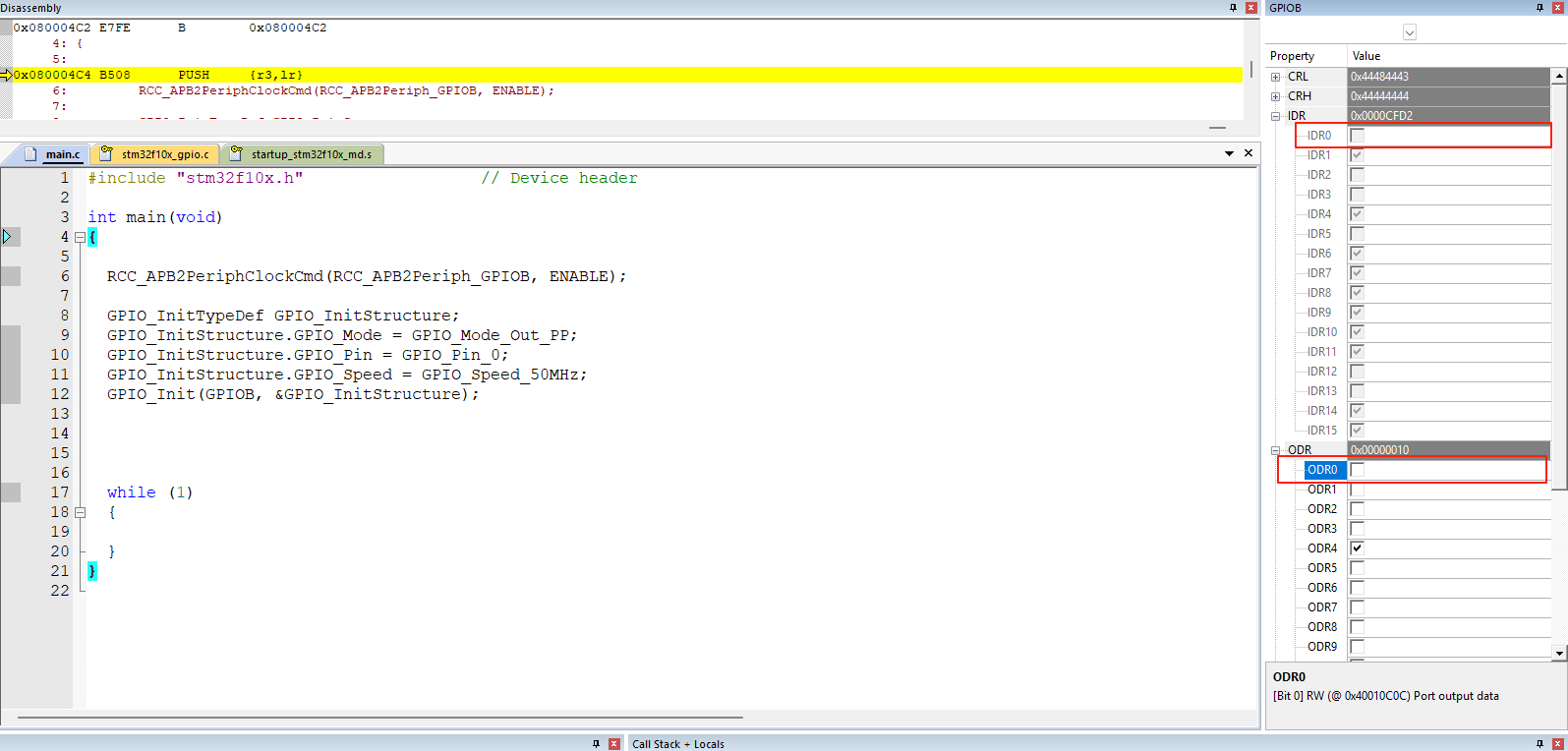Set breakpoint in margin beside line 17
1568x751 pixels.
(10, 492)
